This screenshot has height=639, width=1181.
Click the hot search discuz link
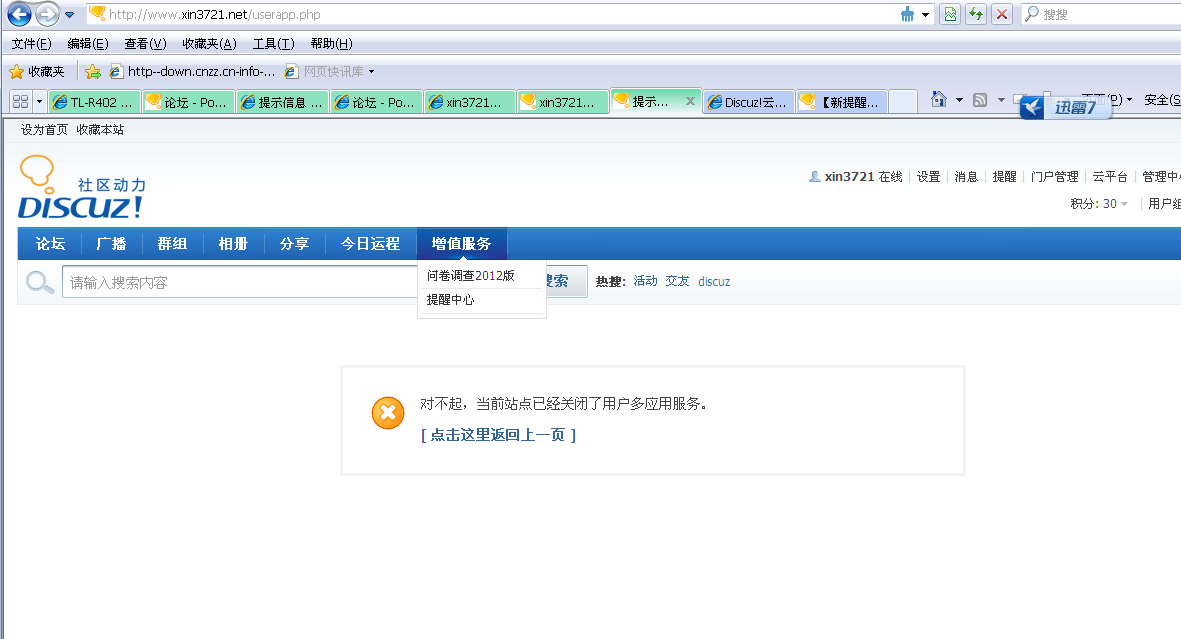[714, 281]
